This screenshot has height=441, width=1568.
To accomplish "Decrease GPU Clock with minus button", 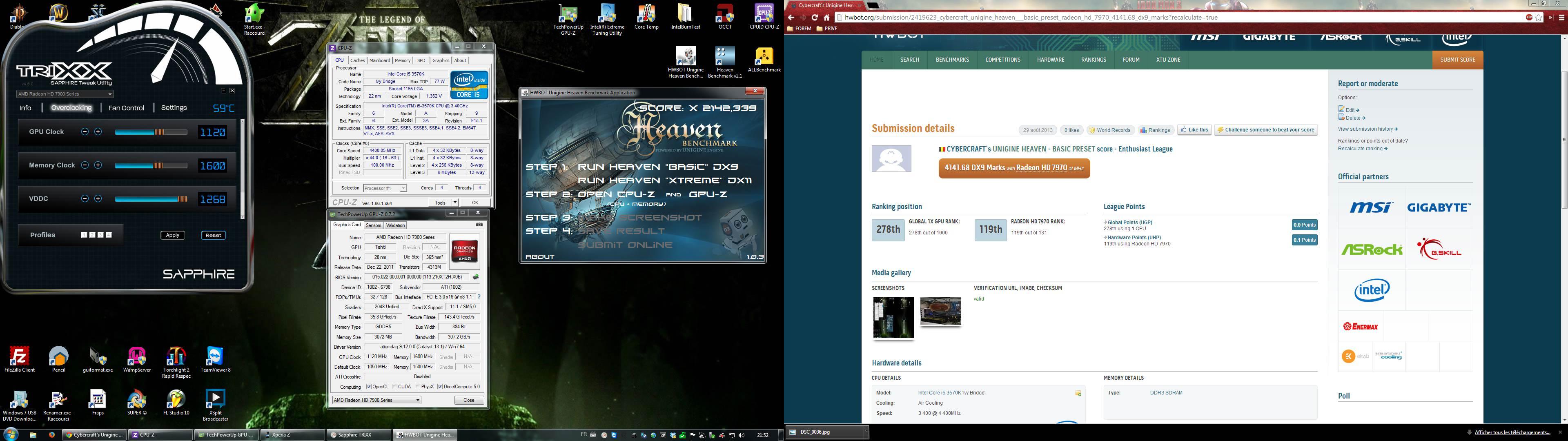I will pyautogui.click(x=85, y=131).
